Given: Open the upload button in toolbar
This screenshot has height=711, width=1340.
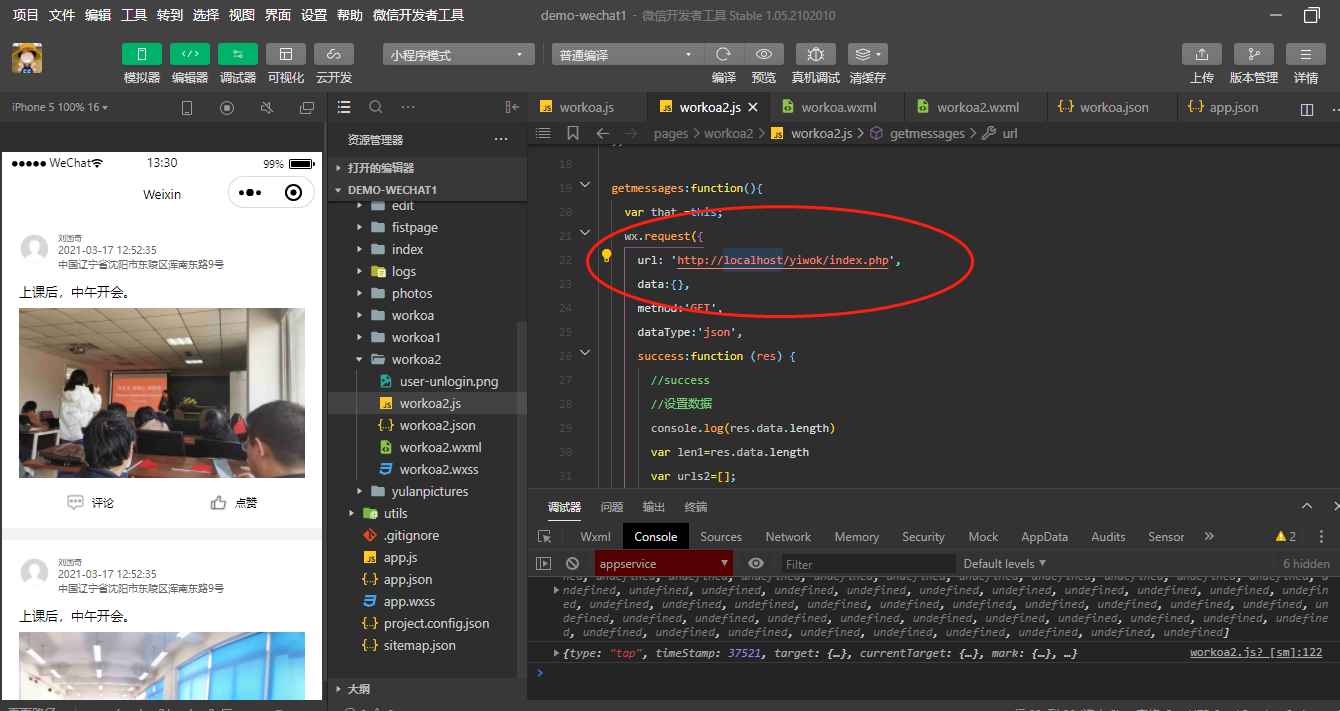Looking at the screenshot, I should (x=1202, y=54).
